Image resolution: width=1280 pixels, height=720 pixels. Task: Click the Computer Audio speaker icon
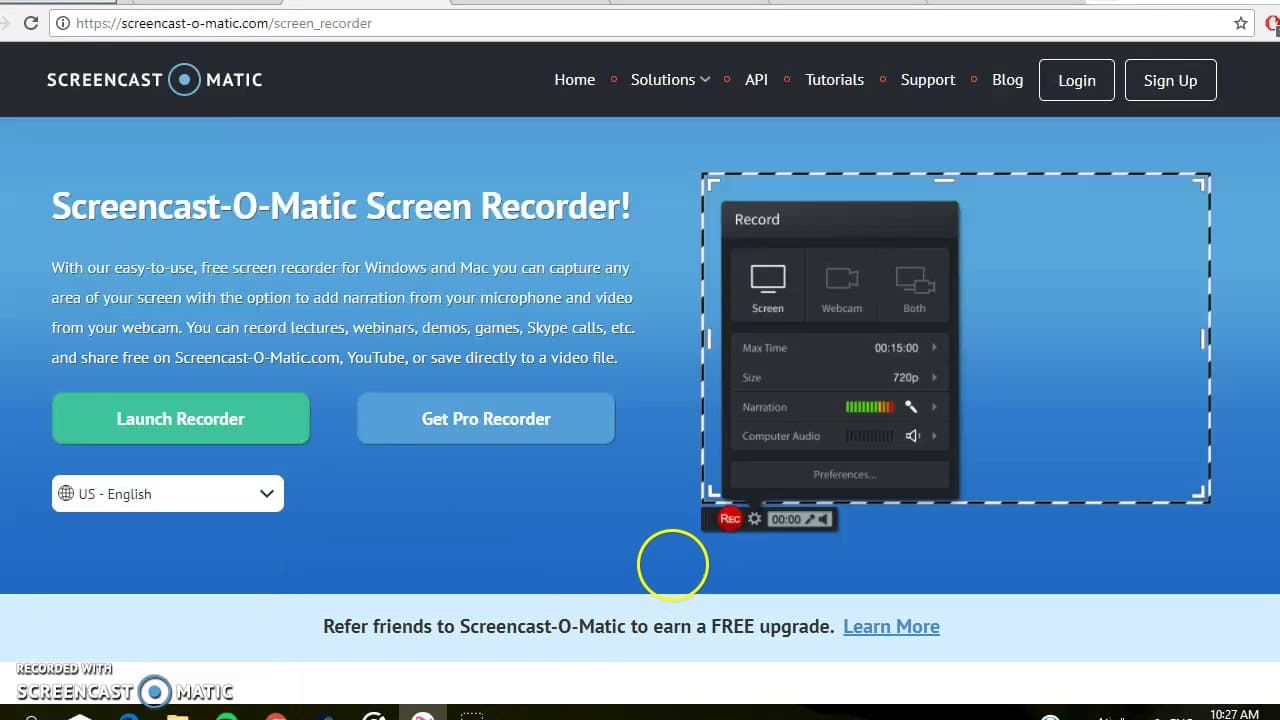click(x=912, y=436)
